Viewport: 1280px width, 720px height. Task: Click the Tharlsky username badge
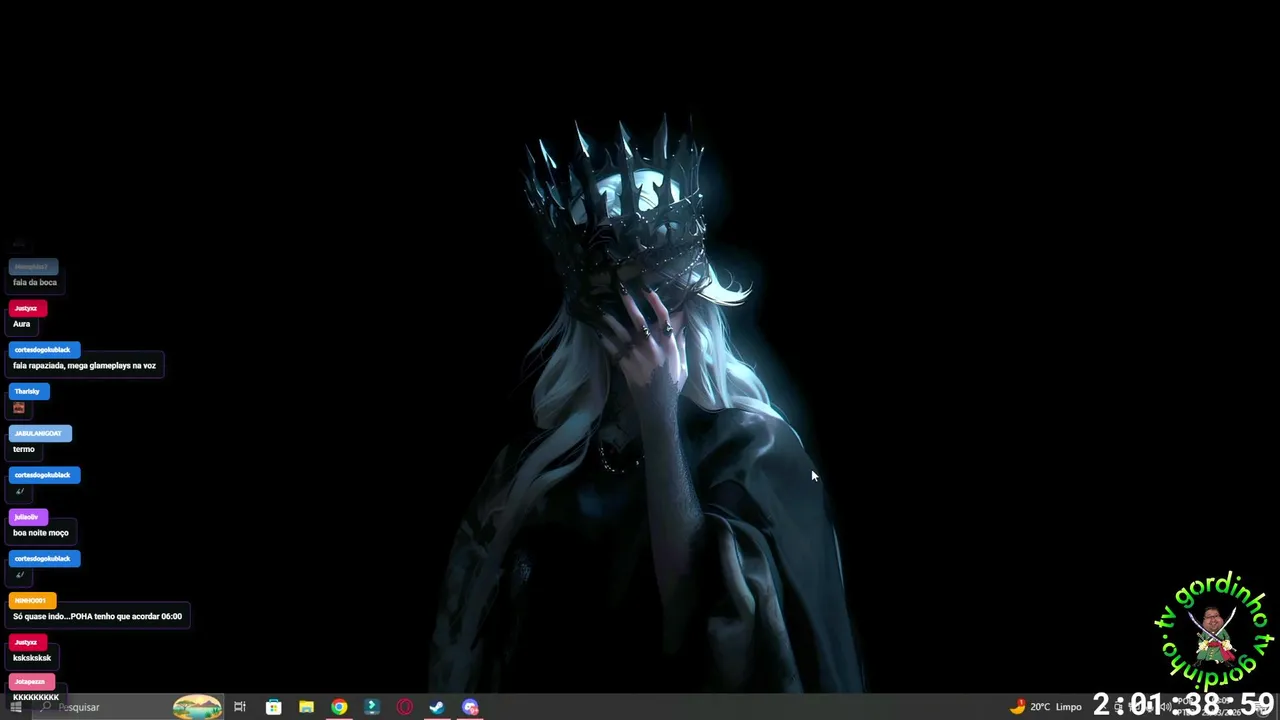coord(29,391)
